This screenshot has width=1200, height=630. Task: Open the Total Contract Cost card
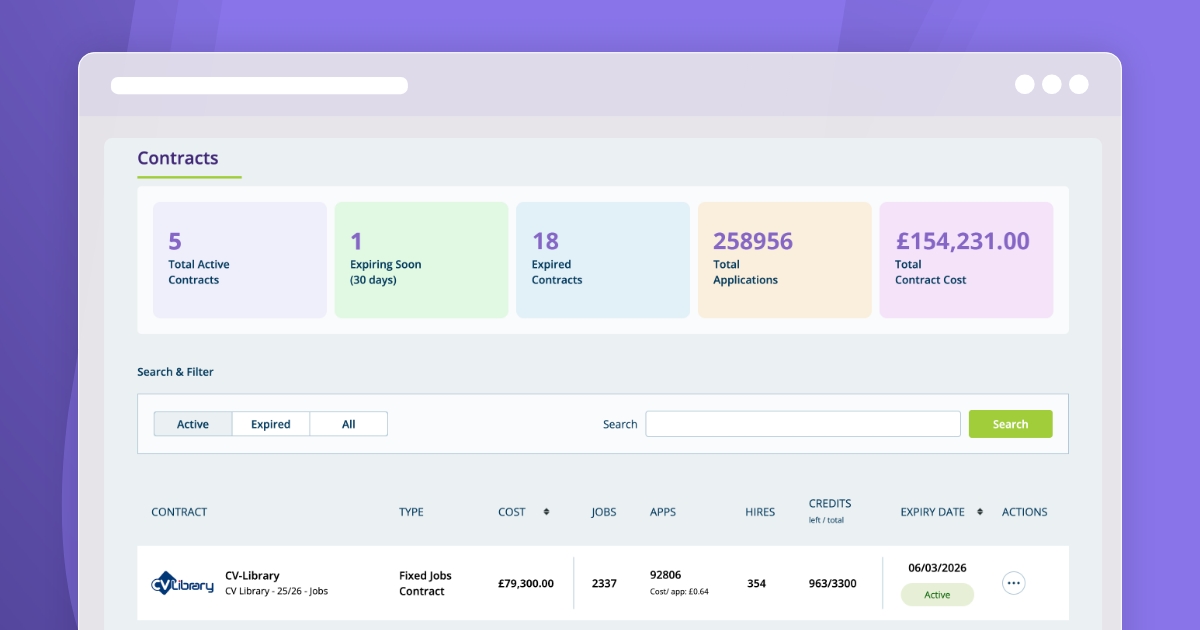[966, 260]
